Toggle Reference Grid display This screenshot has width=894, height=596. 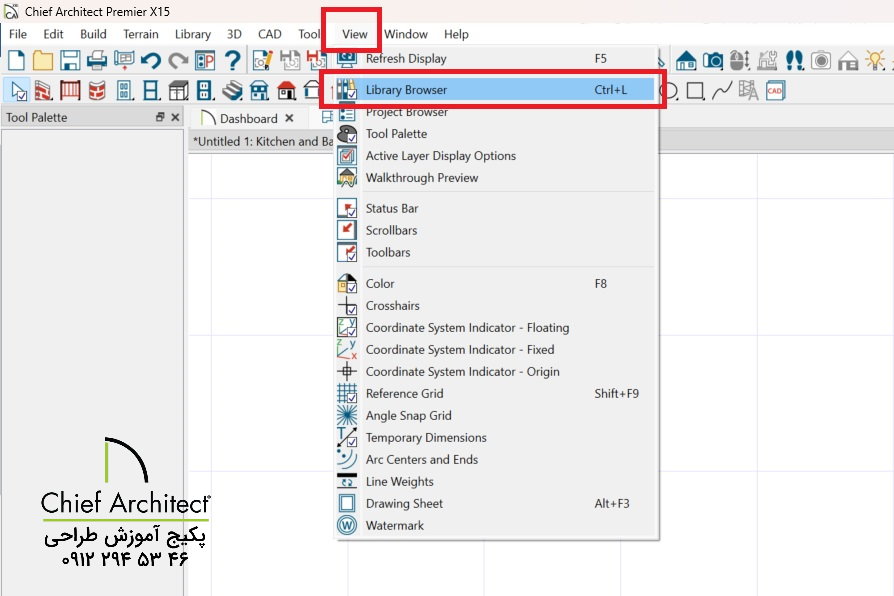496,394
